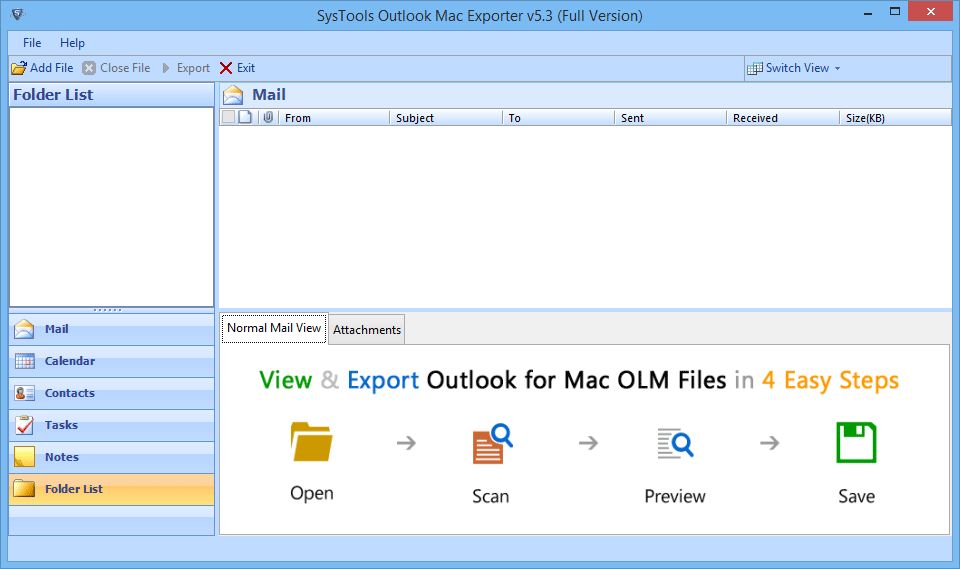Click the Add File folder icon
This screenshot has height=569, width=960.
pyautogui.click(x=19, y=68)
